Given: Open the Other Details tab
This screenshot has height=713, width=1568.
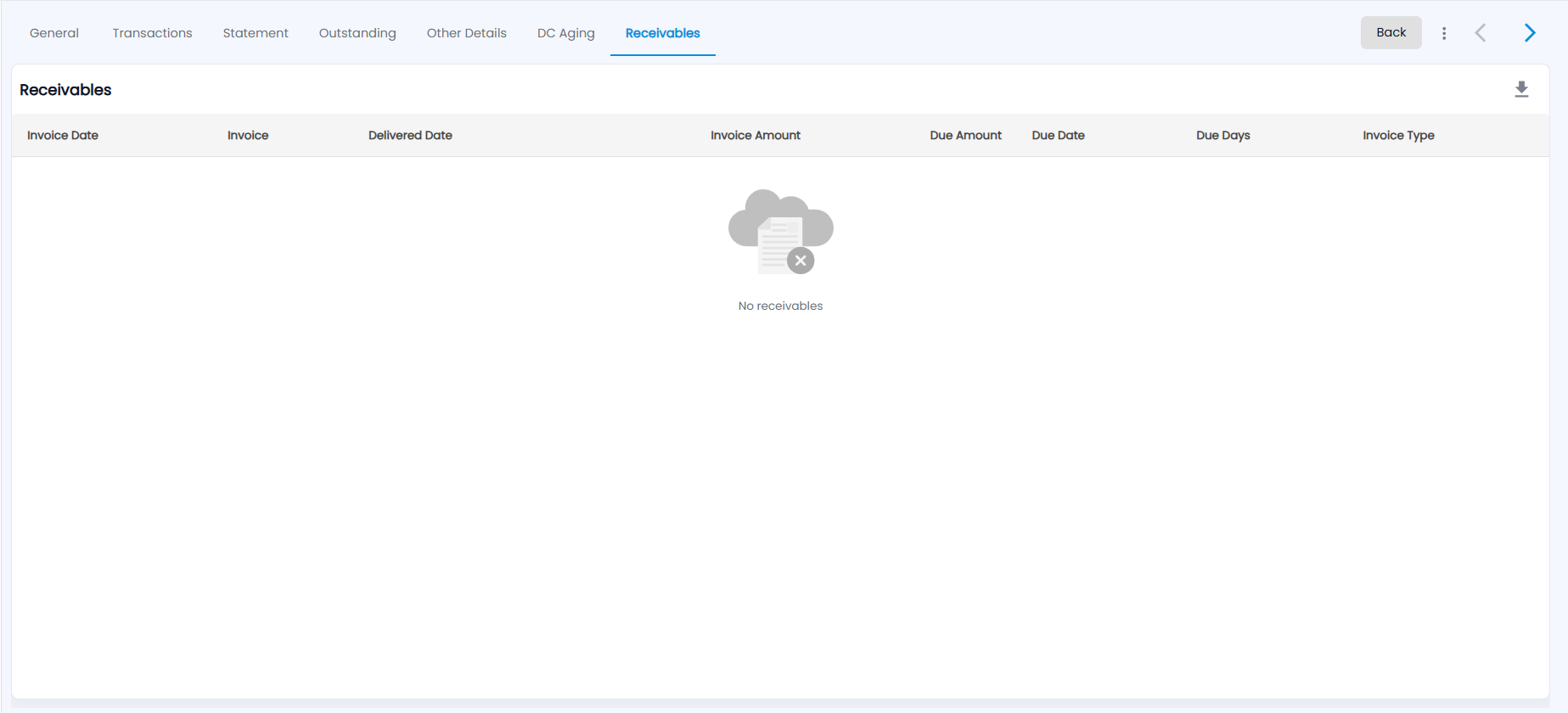Looking at the screenshot, I should click(467, 33).
